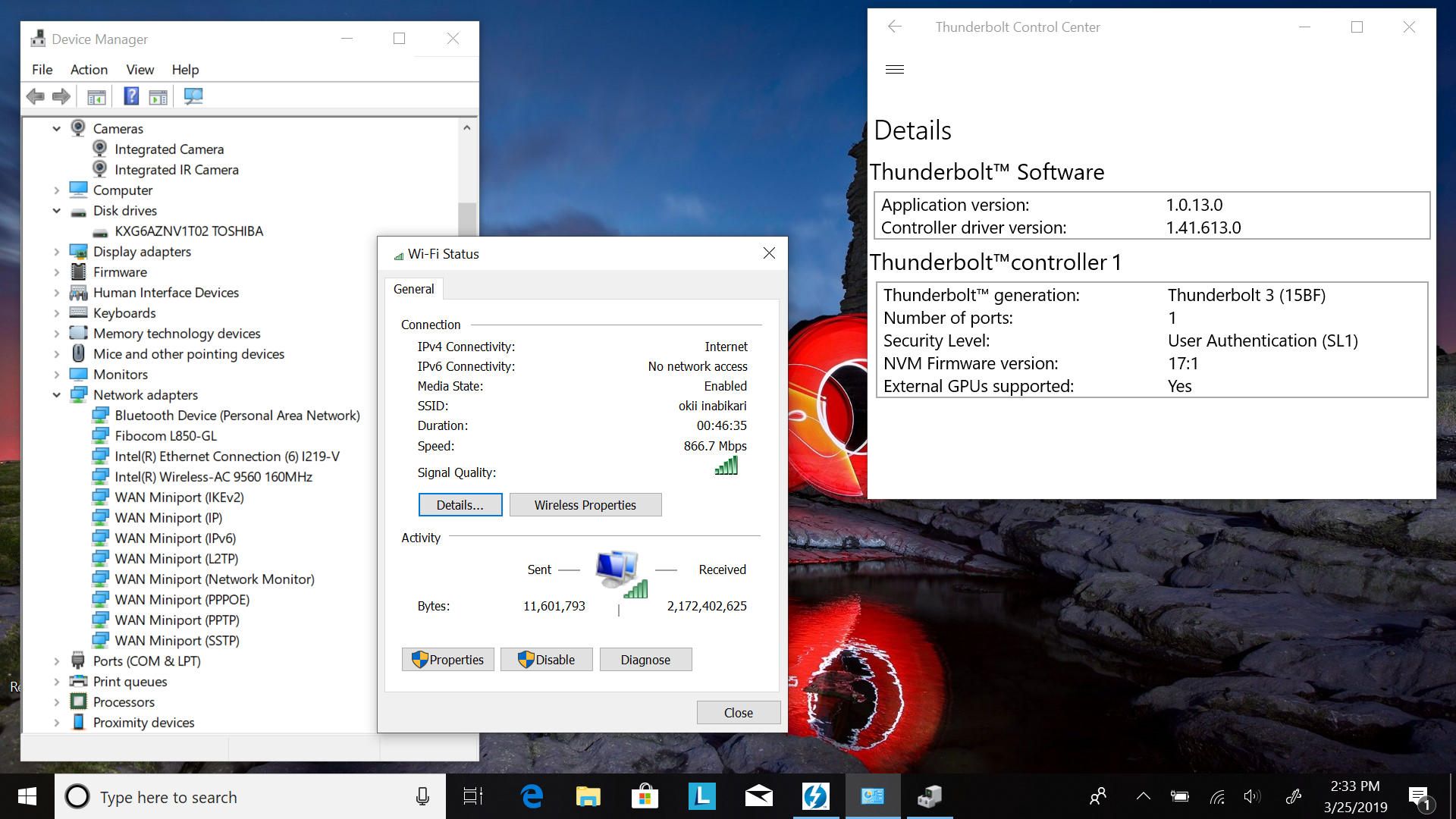This screenshot has height=819, width=1456.
Task: Switch to Device Manager taskbar icon
Action: 930,796
